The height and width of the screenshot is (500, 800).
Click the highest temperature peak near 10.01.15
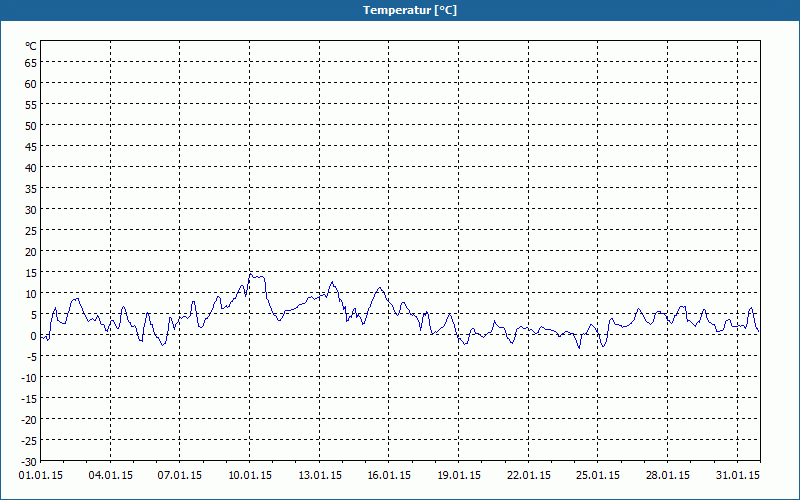pos(251,273)
